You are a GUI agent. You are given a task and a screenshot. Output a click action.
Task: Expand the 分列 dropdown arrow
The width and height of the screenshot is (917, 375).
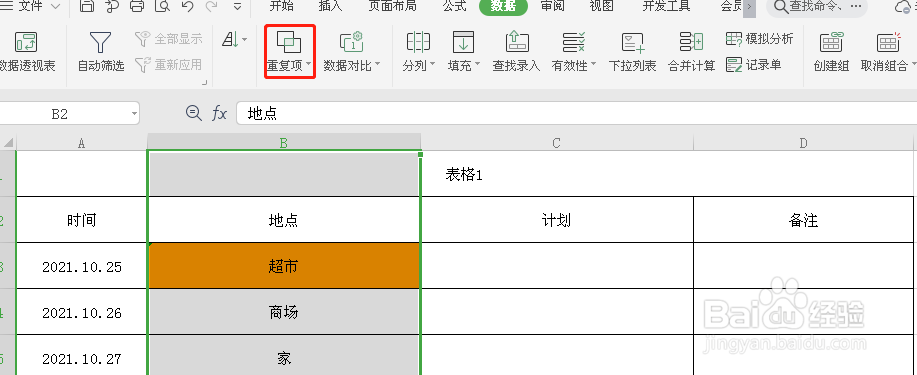click(433, 64)
